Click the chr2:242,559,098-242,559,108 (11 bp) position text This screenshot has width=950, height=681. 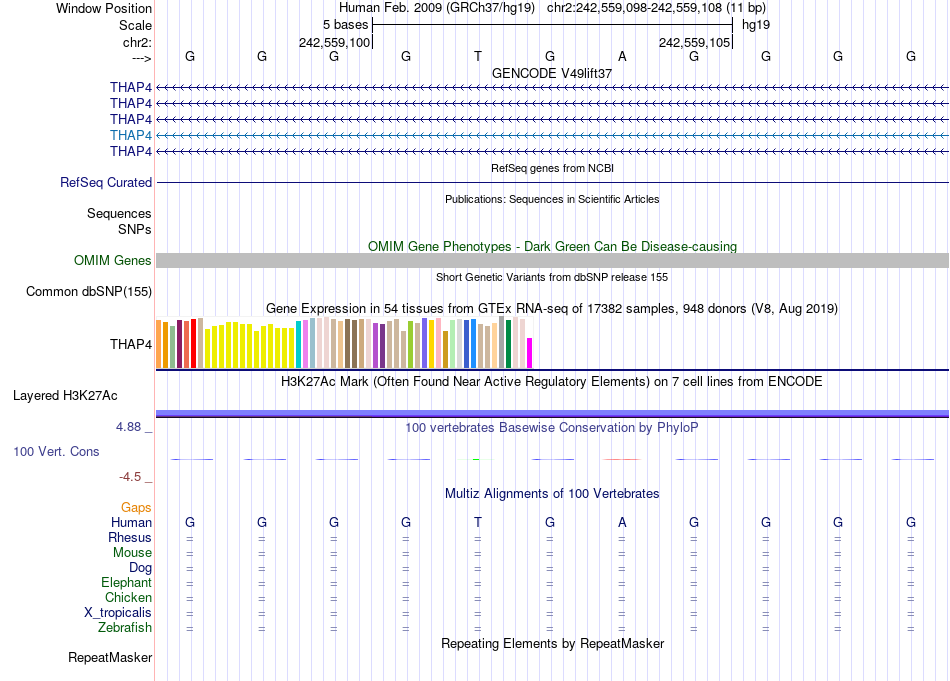pos(656,8)
